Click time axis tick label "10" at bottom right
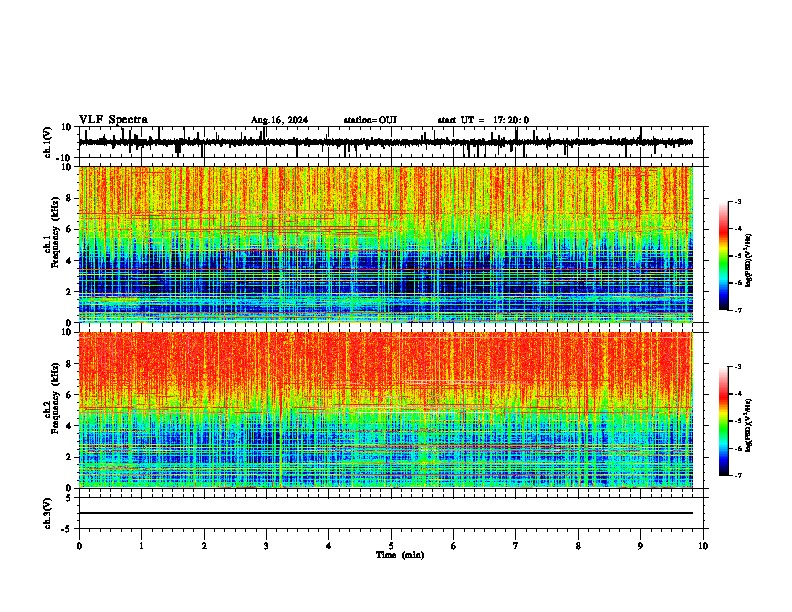Viewport: 792px width, 612px height. pos(703,546)
